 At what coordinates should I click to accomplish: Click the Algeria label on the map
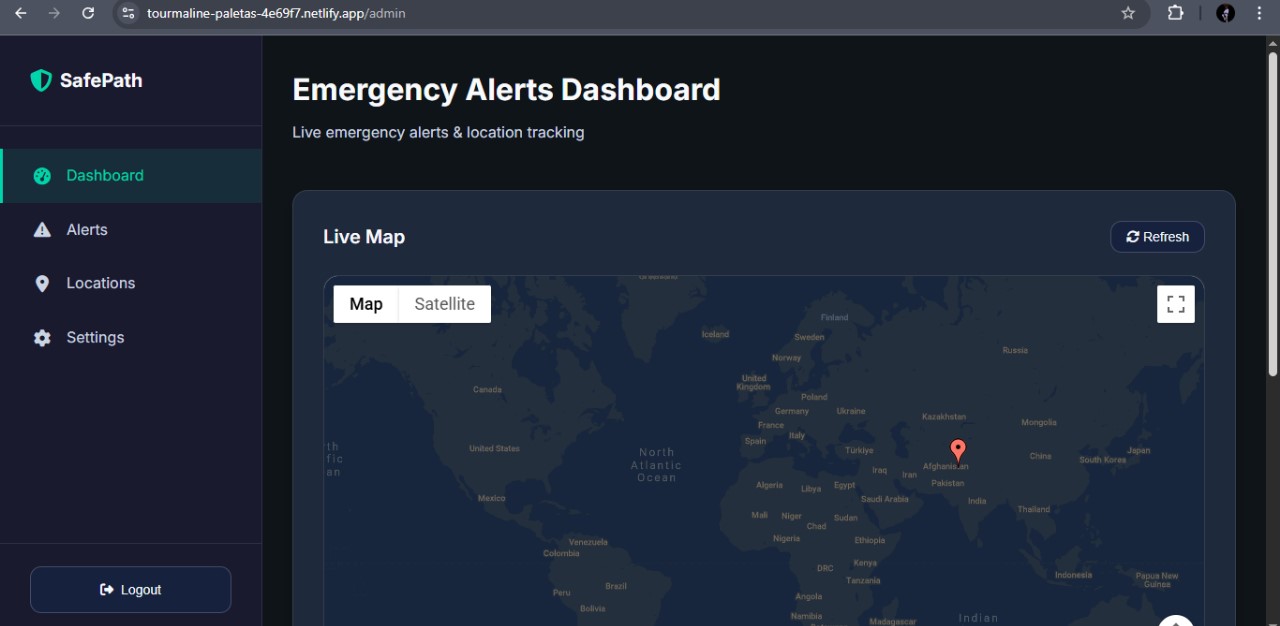pos(769,485)
